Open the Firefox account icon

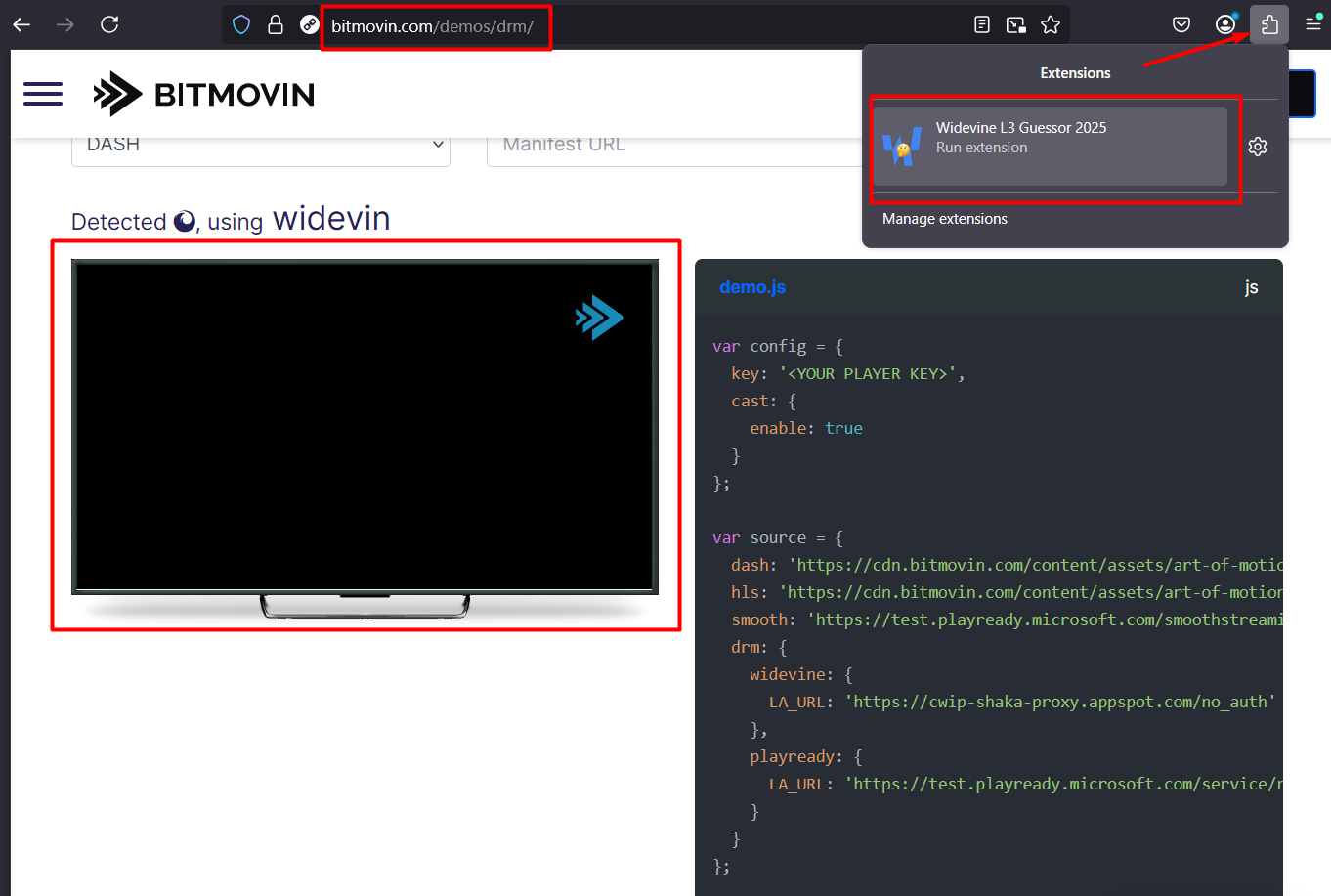(x=1225, y=24)
